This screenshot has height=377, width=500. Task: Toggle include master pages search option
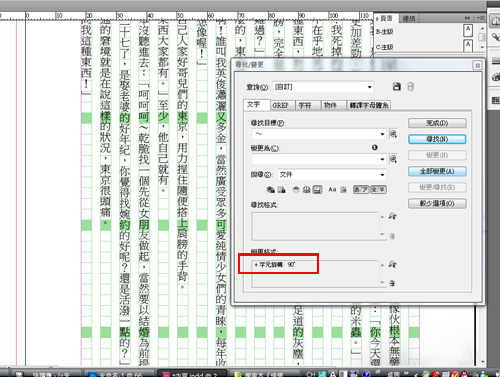coord(307,190)
